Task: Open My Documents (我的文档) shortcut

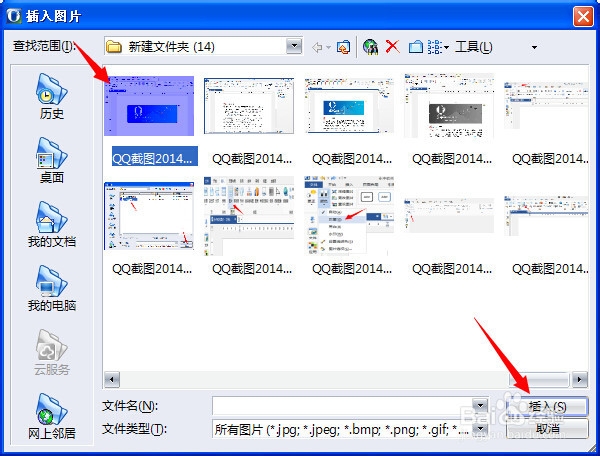Action: (51, 225)
